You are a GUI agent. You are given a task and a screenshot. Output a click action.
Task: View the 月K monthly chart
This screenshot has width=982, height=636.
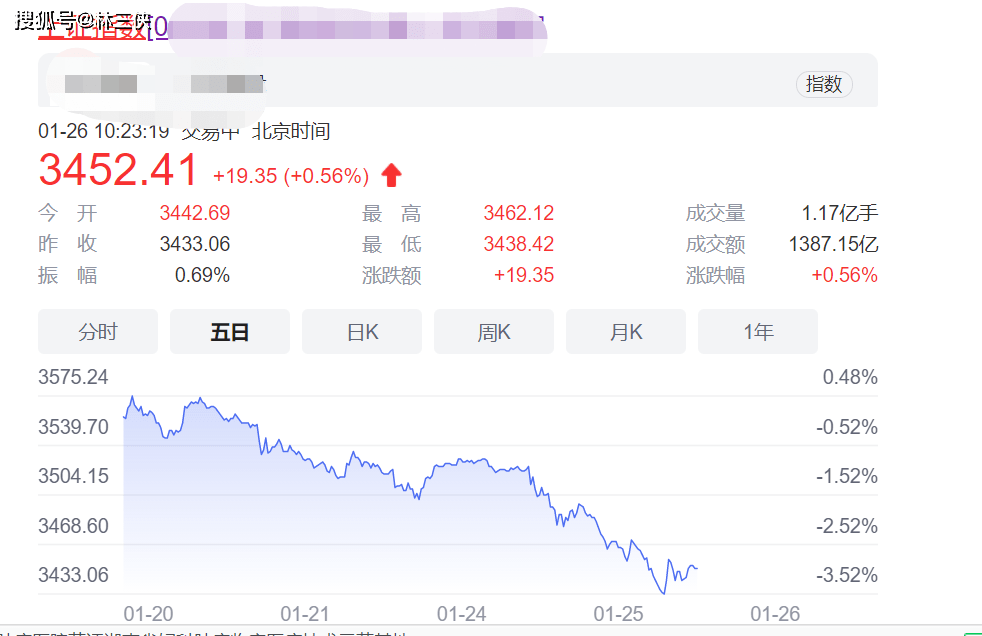[626, 332]
